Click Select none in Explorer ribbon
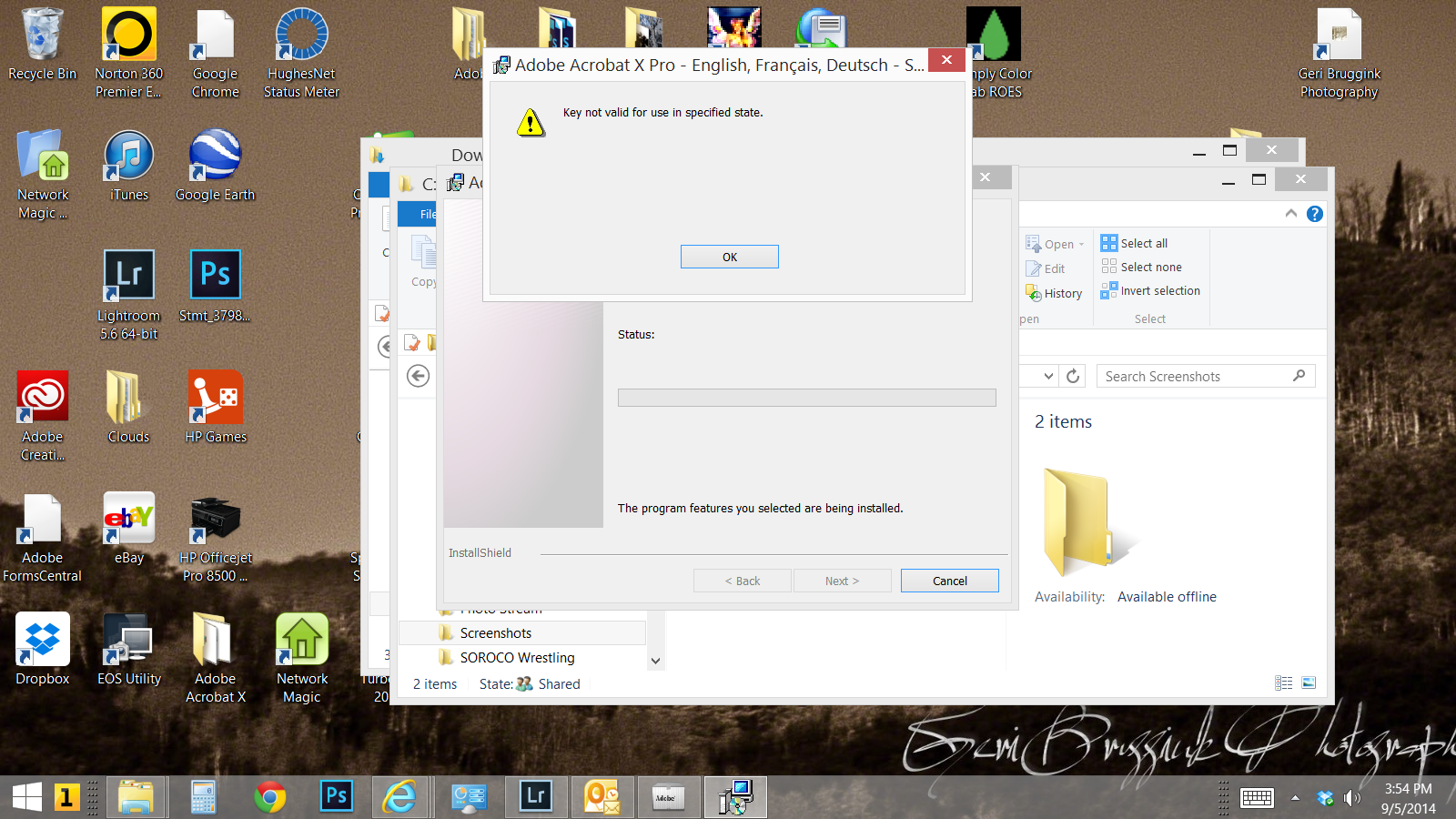 point(1141,267)
